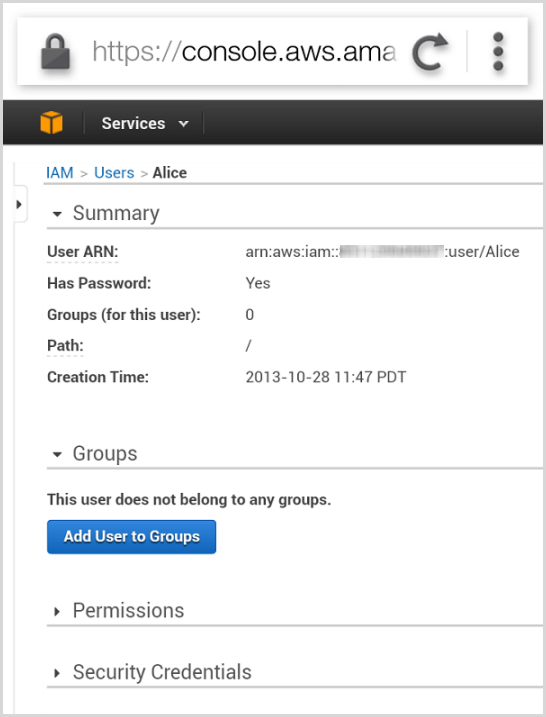Click 'This user does not belong to any groups' text

click(189, 499)
